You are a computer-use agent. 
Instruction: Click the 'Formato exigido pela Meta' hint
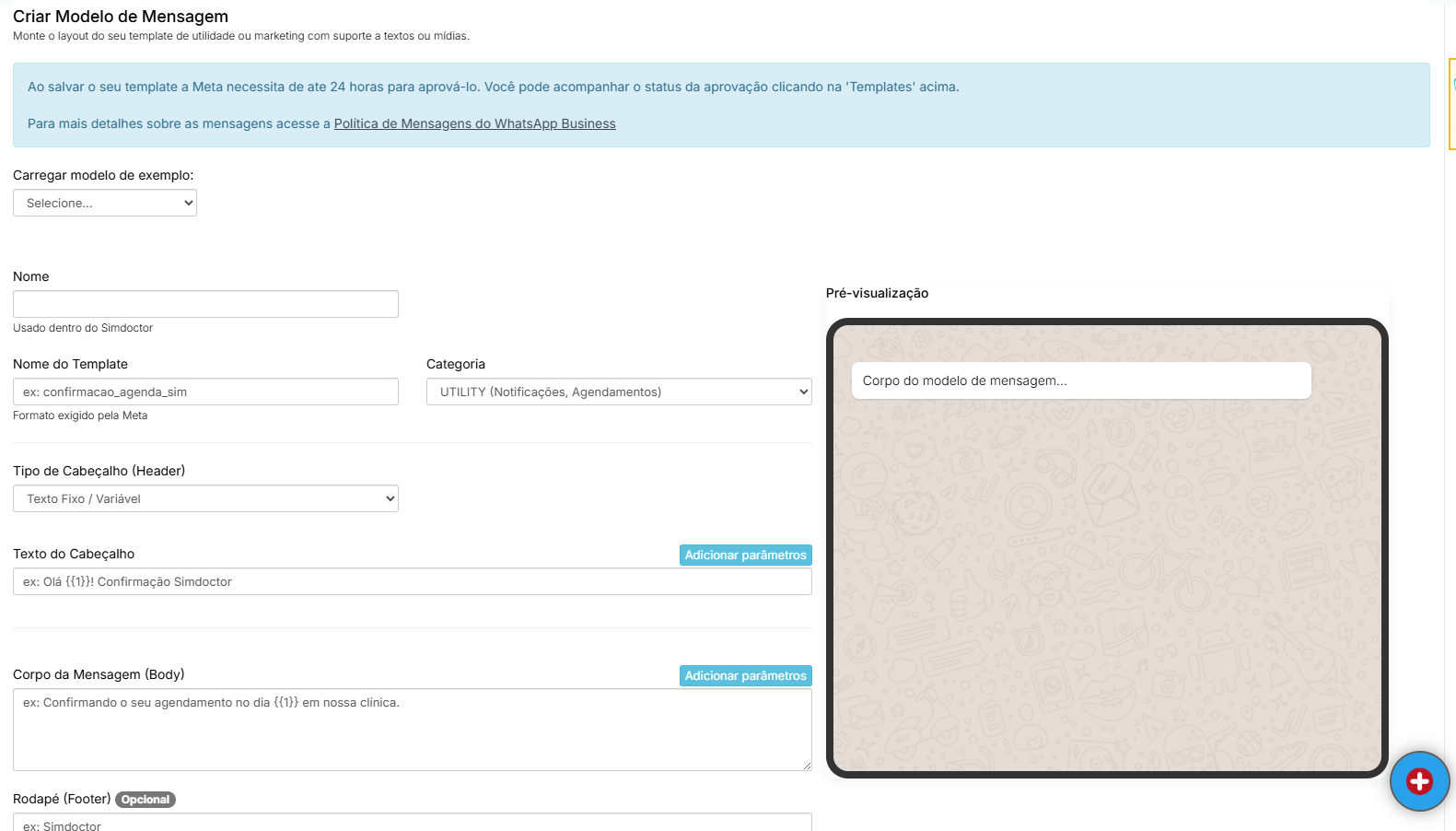(80, 415)
